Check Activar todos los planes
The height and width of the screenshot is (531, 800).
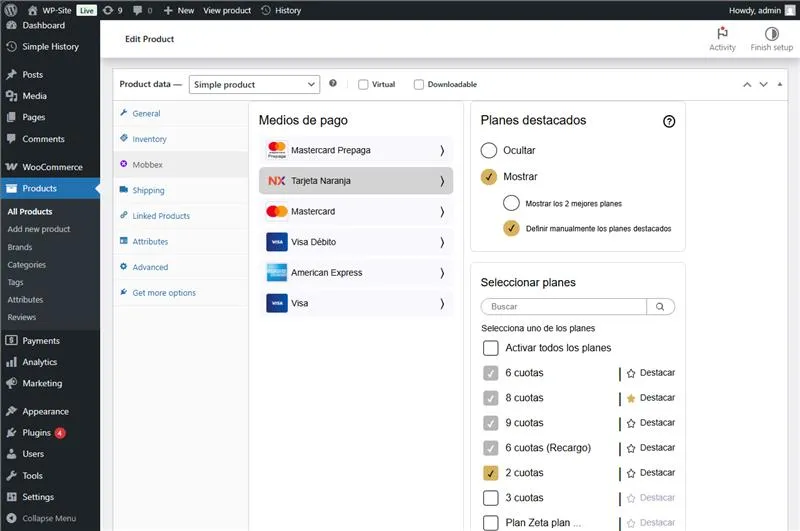(490, 348)
